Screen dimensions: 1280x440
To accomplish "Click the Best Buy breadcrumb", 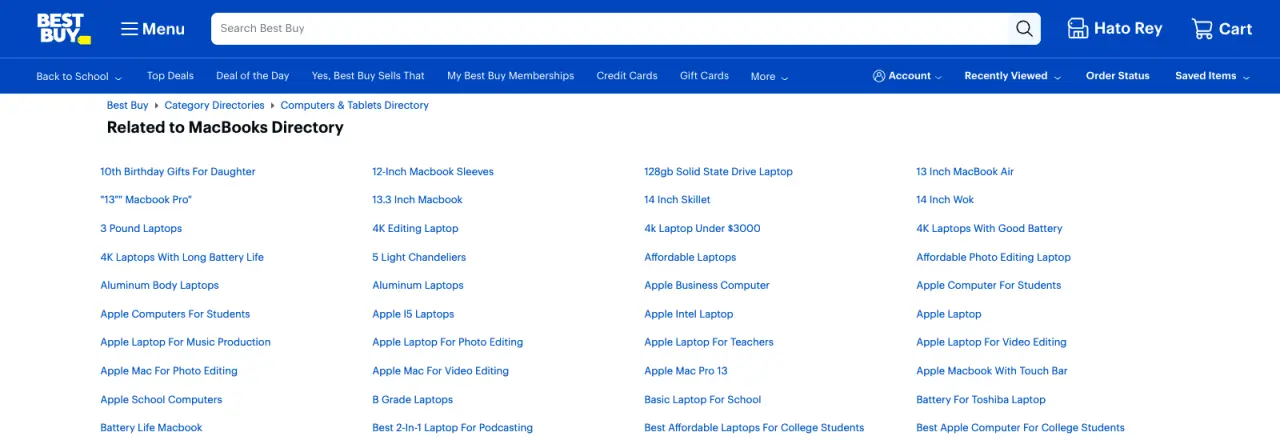I will 127,105.
